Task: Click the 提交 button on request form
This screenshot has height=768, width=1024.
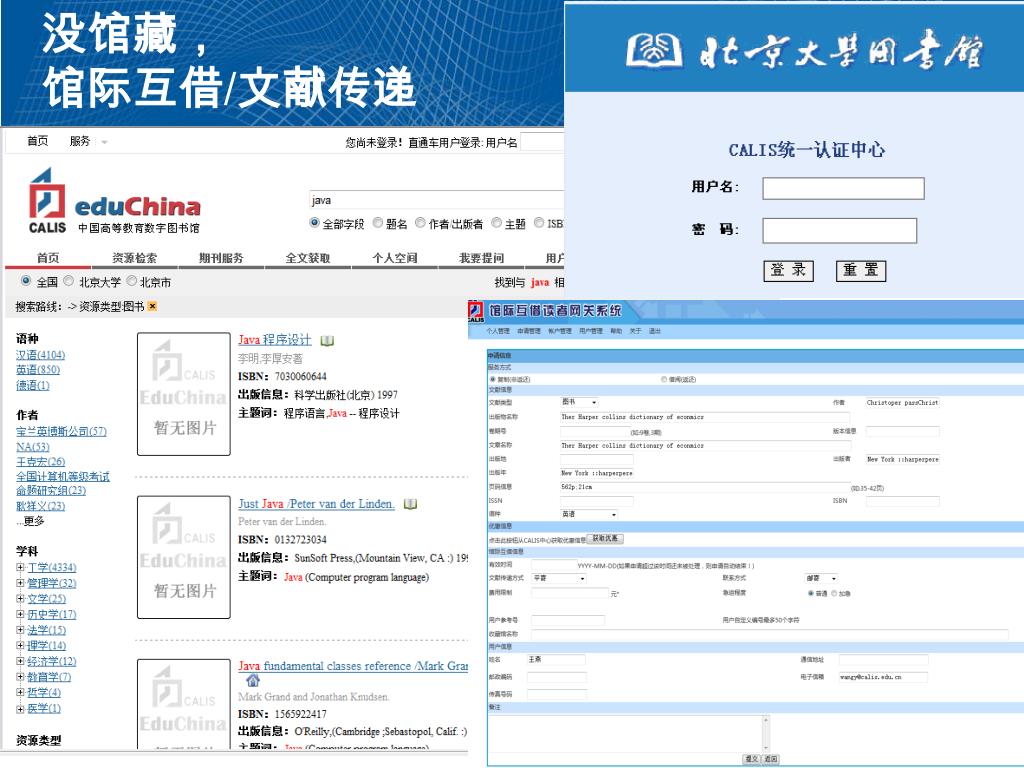Action: click(752, 759)
